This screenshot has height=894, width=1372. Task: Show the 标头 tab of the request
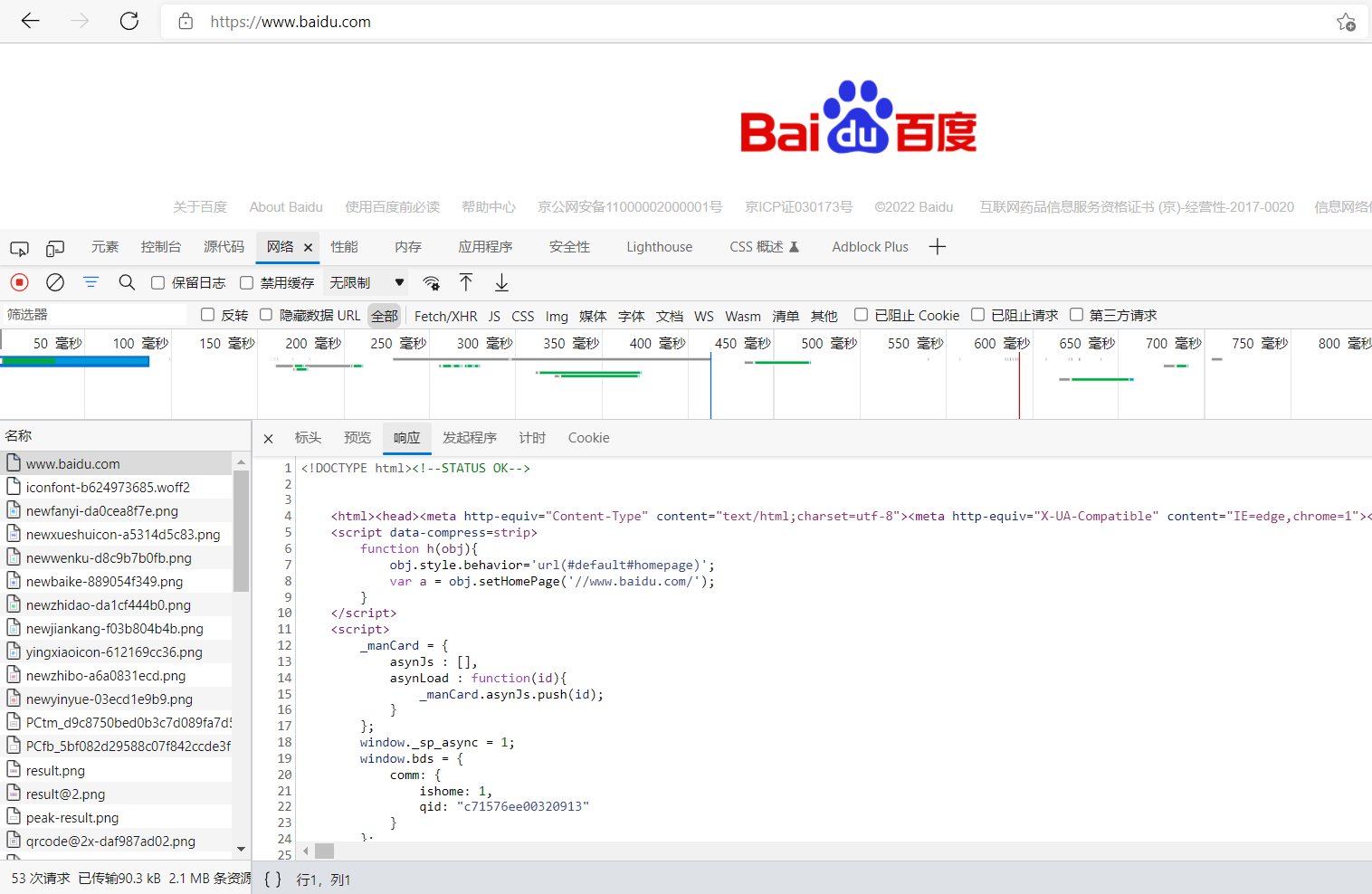pos(308,438)
